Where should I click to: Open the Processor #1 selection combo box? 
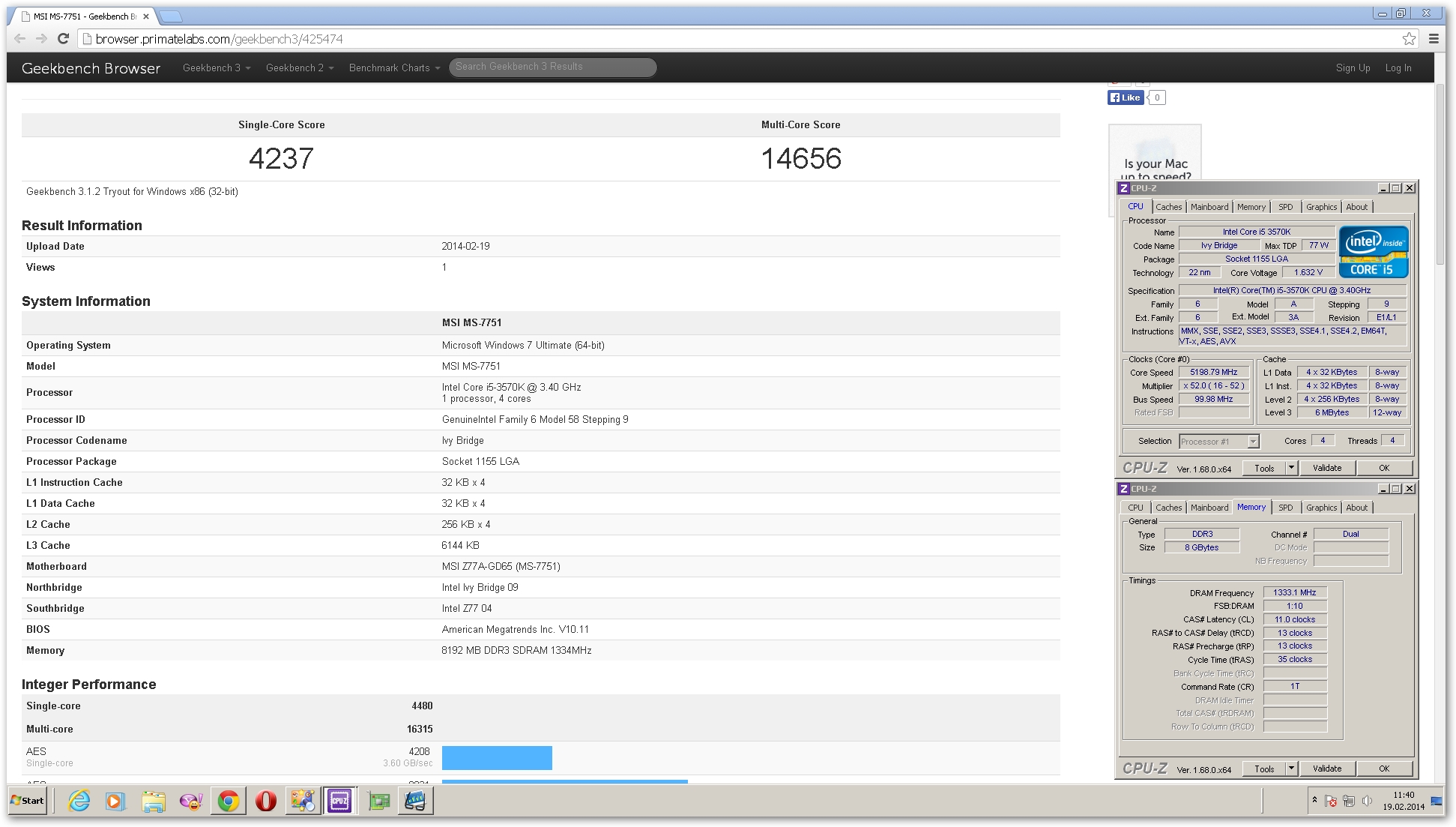click(1219, 442)
